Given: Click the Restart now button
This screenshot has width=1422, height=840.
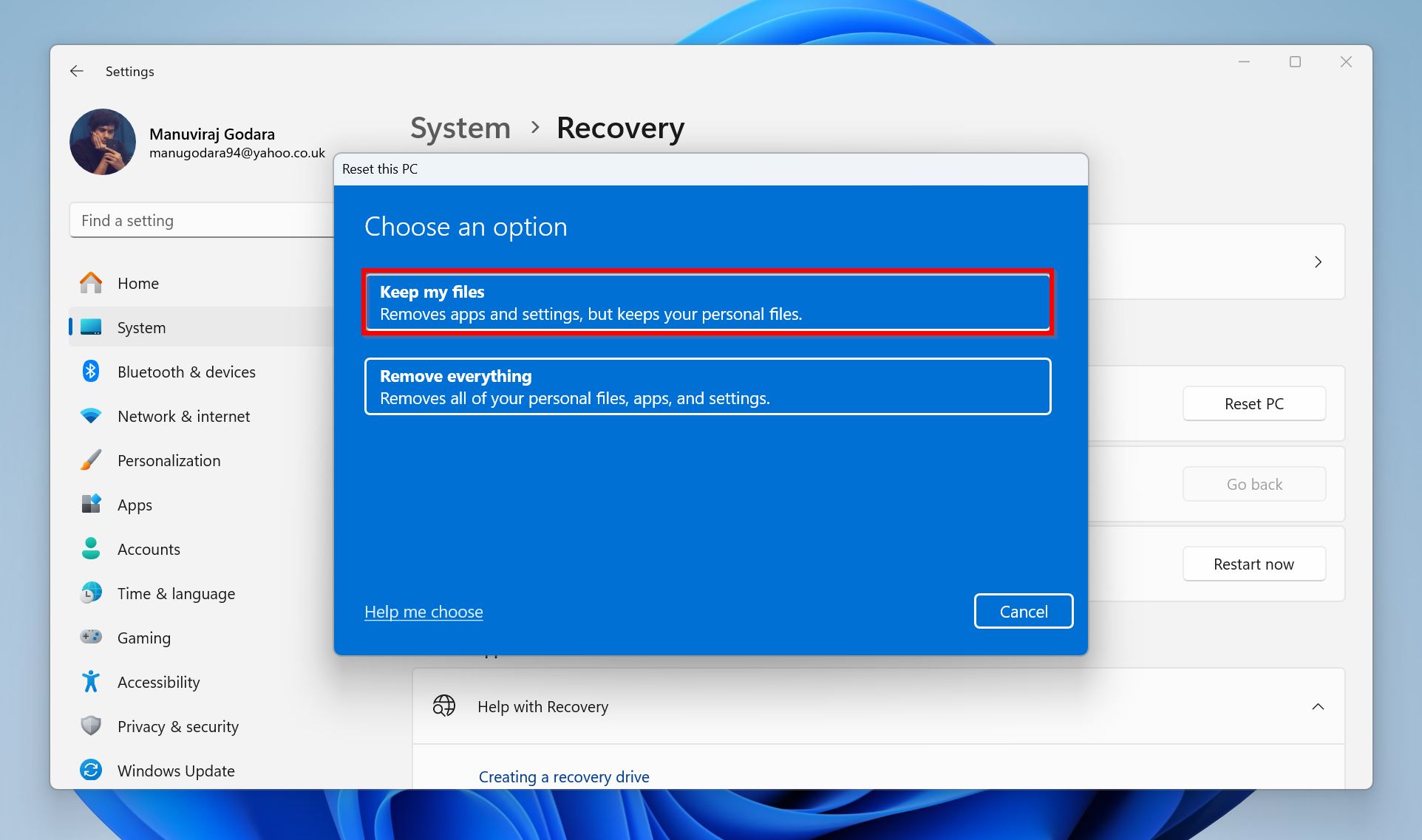Looking at the screenshot, I should [1253, 564].
